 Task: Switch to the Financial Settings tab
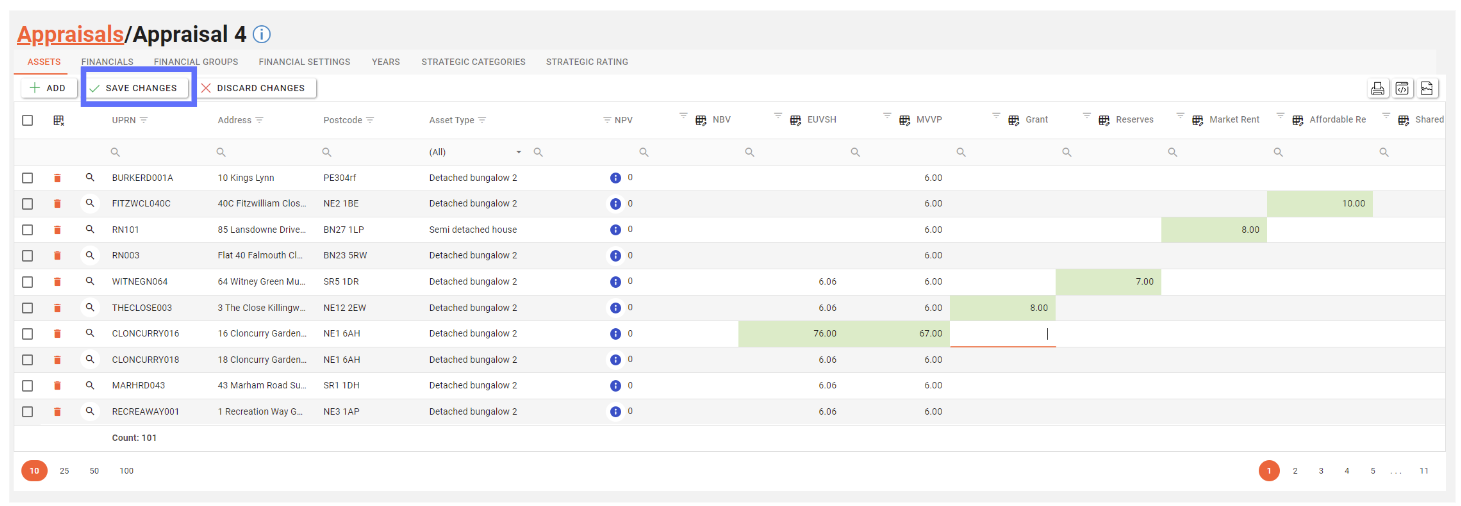click(x=304, y=62)
